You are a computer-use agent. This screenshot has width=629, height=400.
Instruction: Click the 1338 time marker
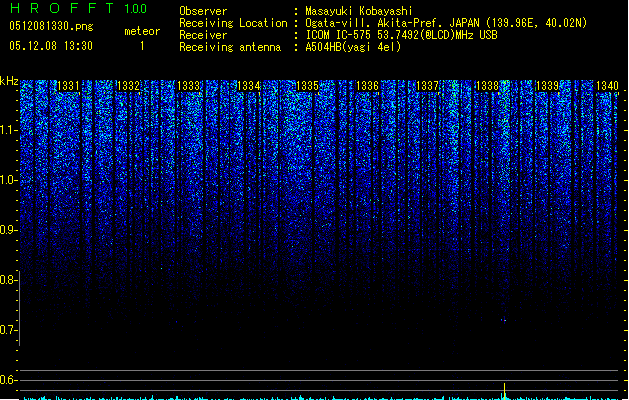coord(487,86)
